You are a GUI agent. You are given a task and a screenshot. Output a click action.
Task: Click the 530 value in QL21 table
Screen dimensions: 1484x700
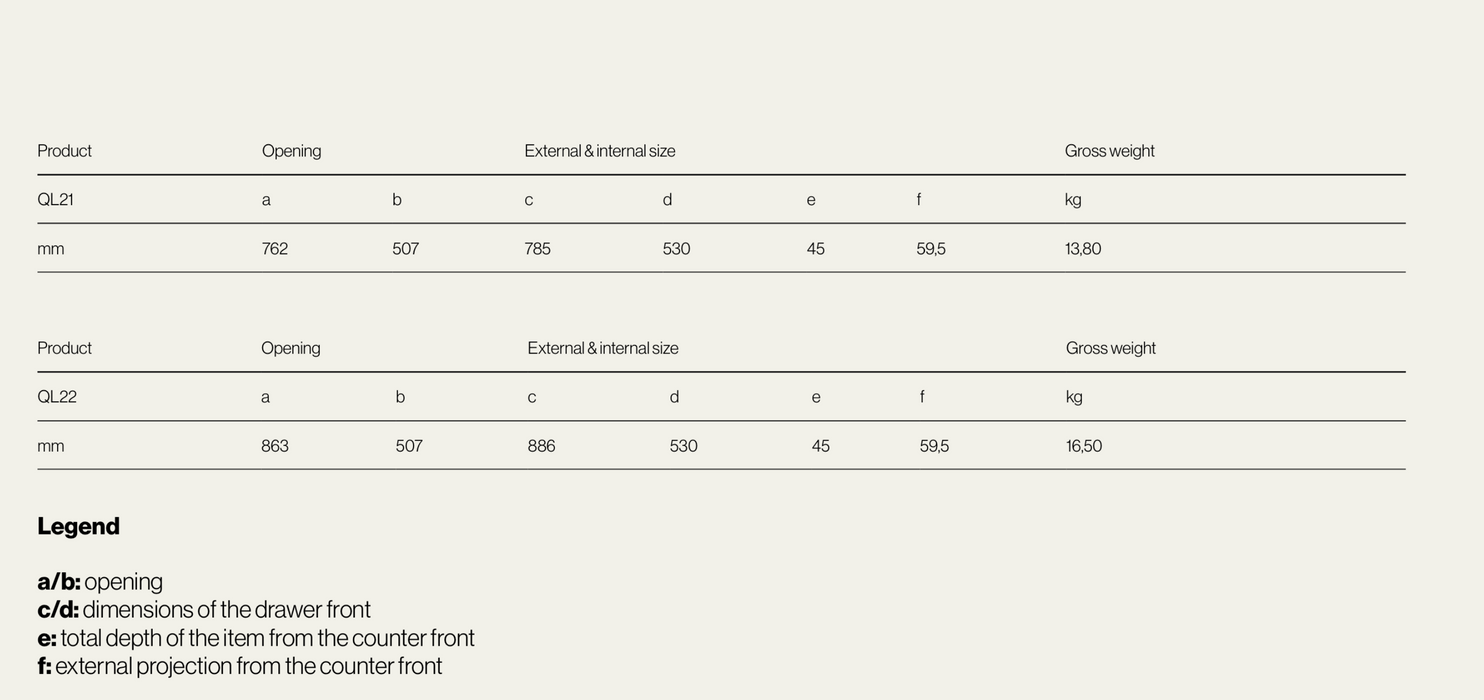pos(676,249)
